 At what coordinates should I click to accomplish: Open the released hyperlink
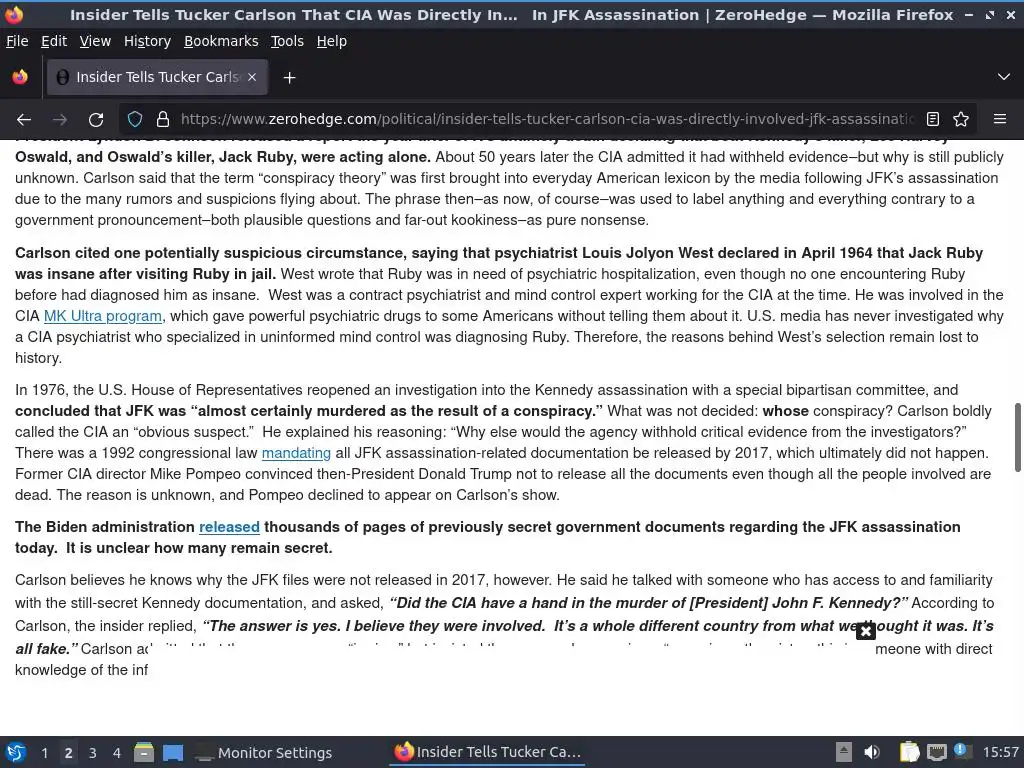click(229, 527)
